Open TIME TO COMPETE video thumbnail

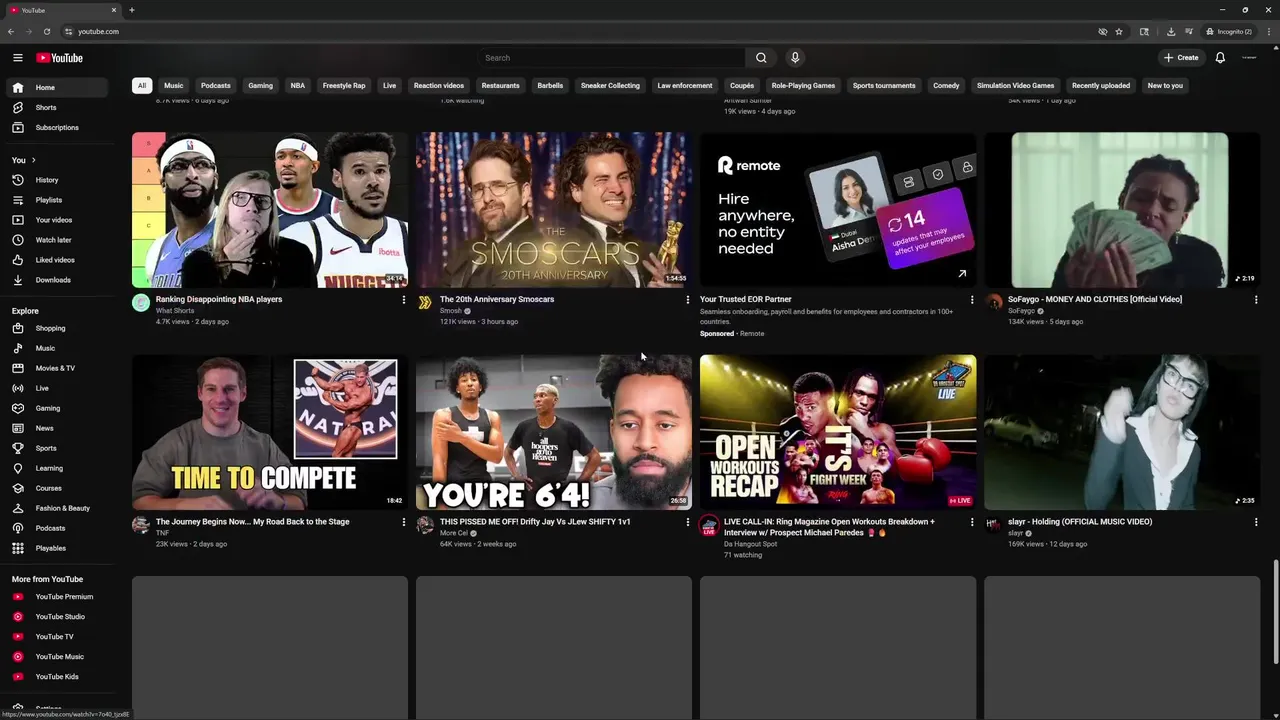(270, 432)
